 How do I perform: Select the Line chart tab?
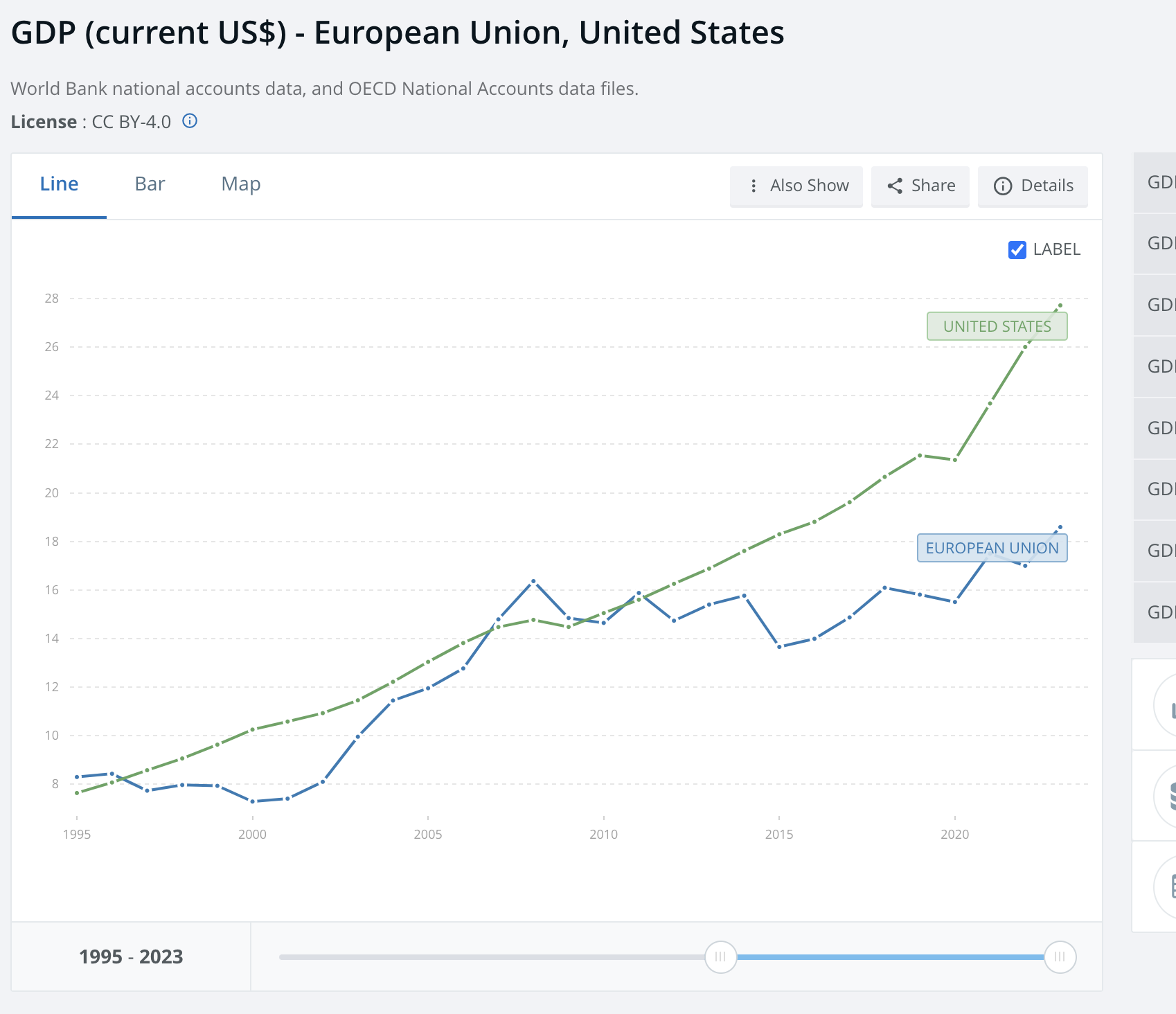(59, 184)
